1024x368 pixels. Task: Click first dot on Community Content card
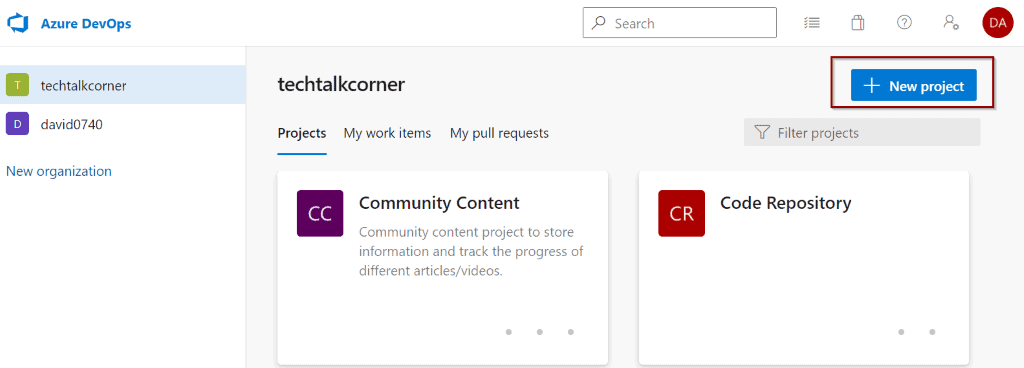[509, 332]
